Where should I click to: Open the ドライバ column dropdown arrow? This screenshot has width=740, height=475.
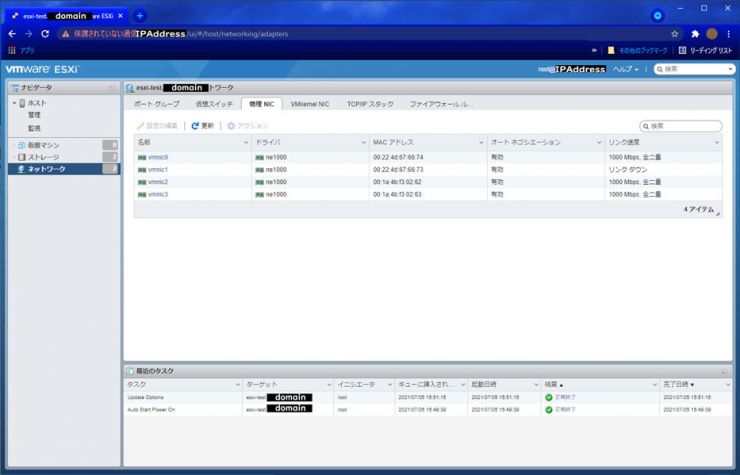coord(363,142)
